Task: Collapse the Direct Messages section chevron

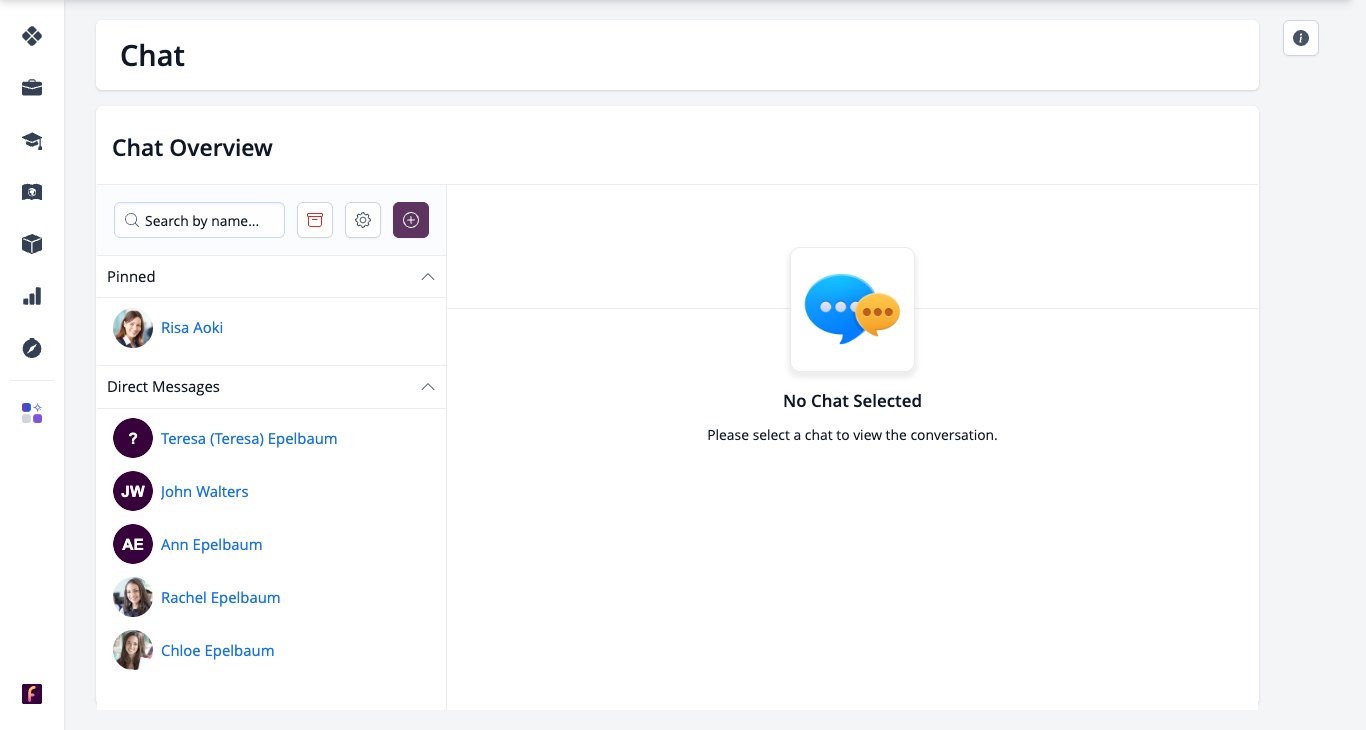Action: pos(428,386)
